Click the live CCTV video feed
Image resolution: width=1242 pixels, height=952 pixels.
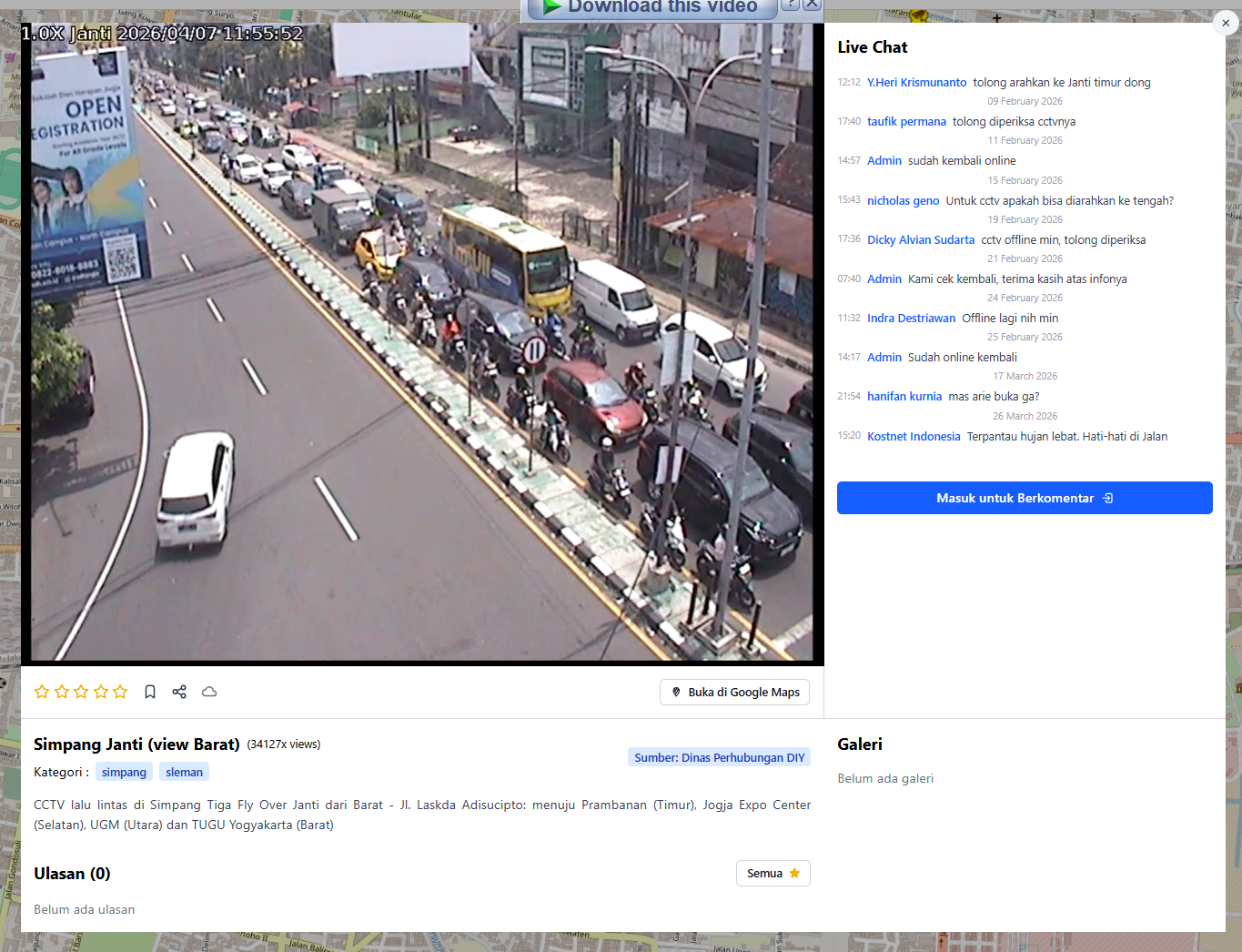422,346
